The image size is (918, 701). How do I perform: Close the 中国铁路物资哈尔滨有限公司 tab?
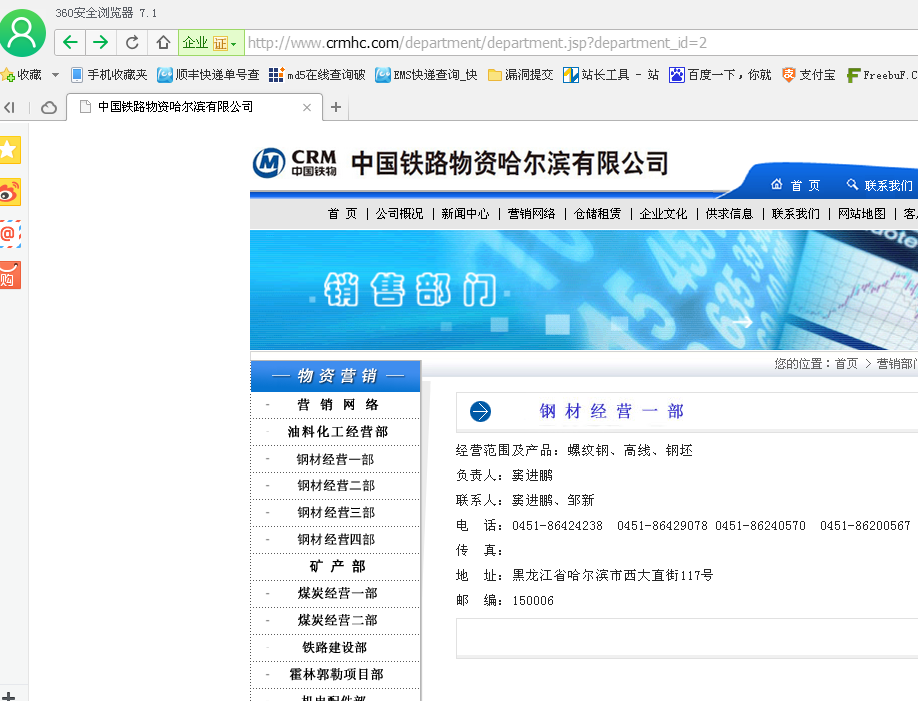coord(307,107)
